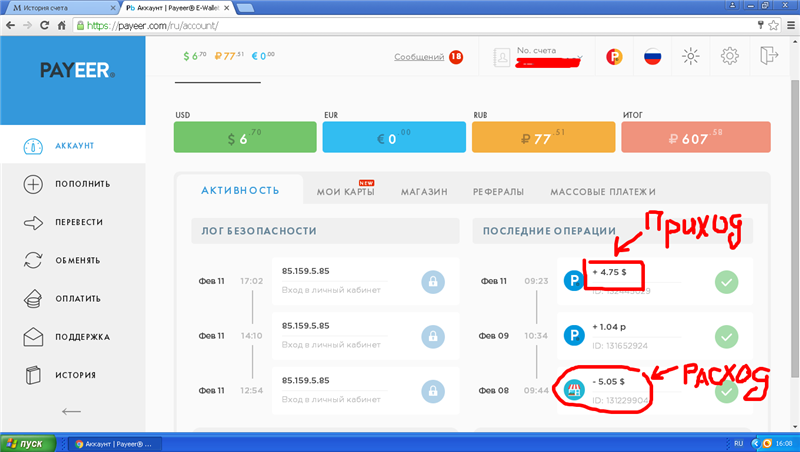Switch to the Мои карты tab

click(x=345, y=192)
